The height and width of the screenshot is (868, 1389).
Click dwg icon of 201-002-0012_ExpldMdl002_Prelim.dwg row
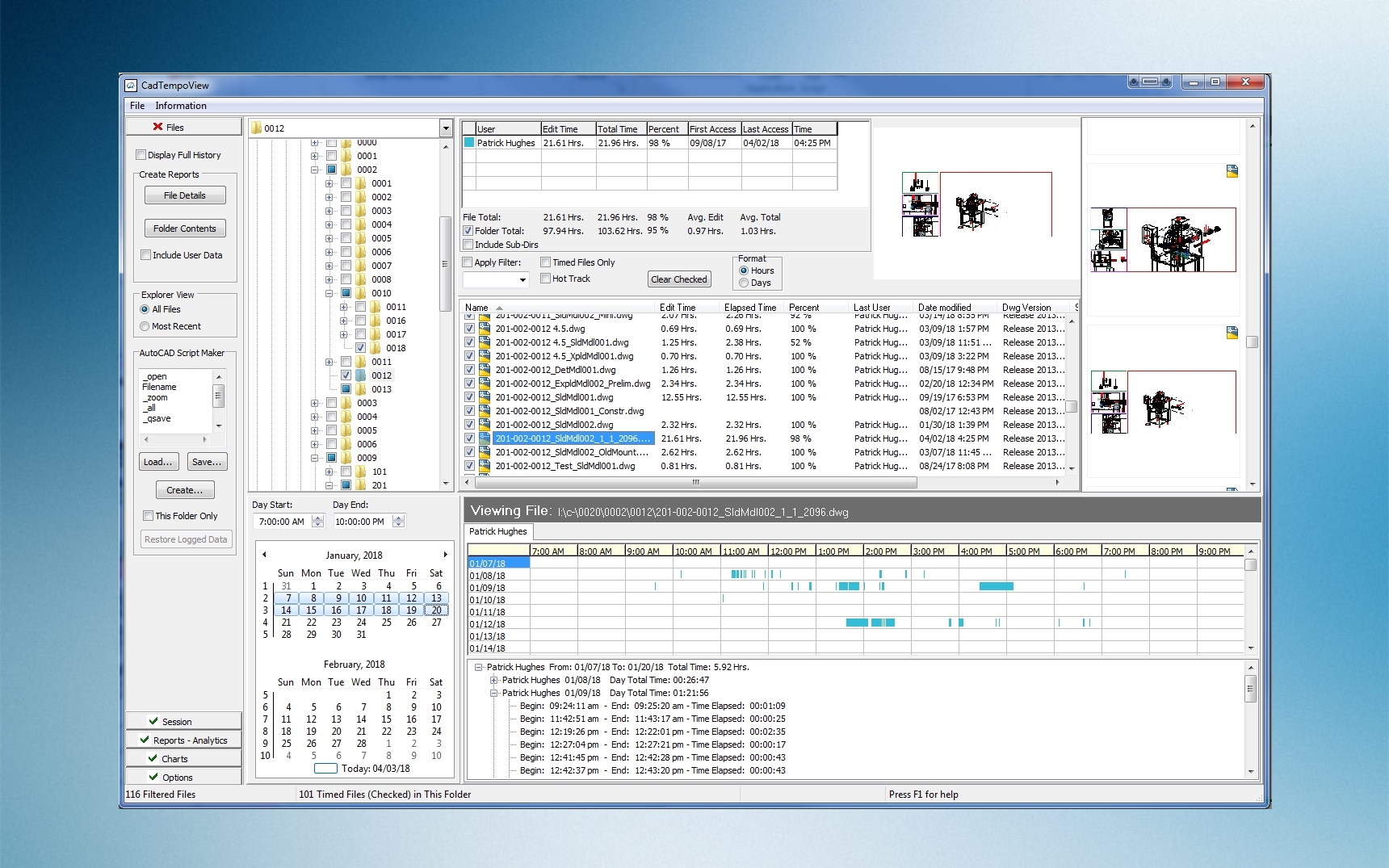[x=485, y=384]
